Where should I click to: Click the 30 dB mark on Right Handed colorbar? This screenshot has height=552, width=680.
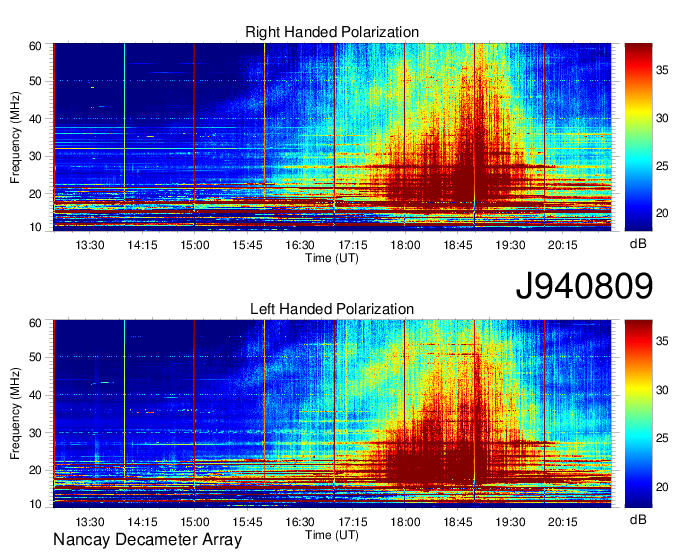662,118
